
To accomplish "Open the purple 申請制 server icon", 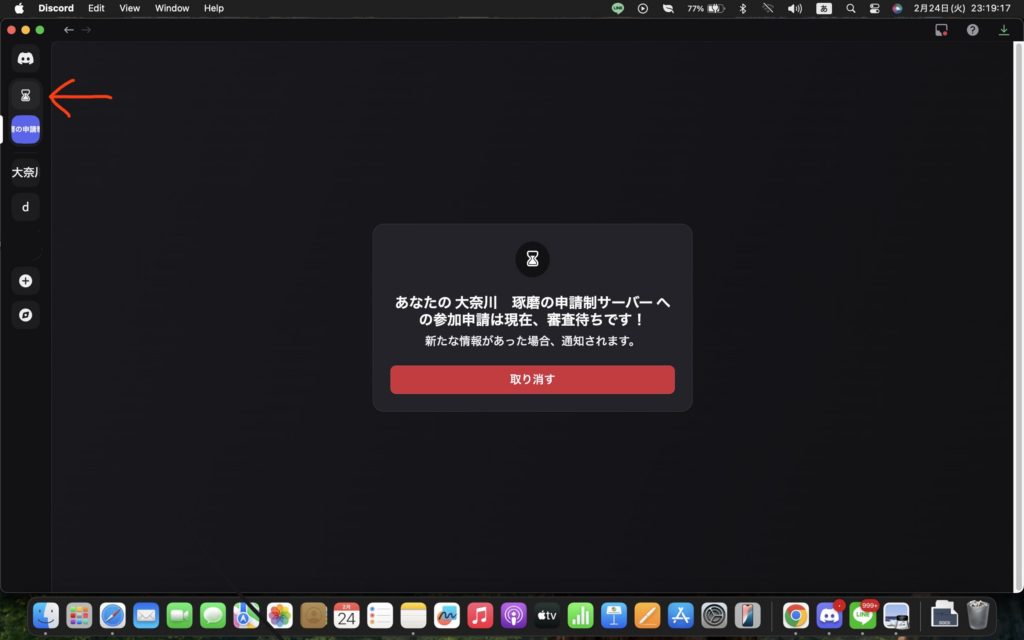I will tap(26, 129).
